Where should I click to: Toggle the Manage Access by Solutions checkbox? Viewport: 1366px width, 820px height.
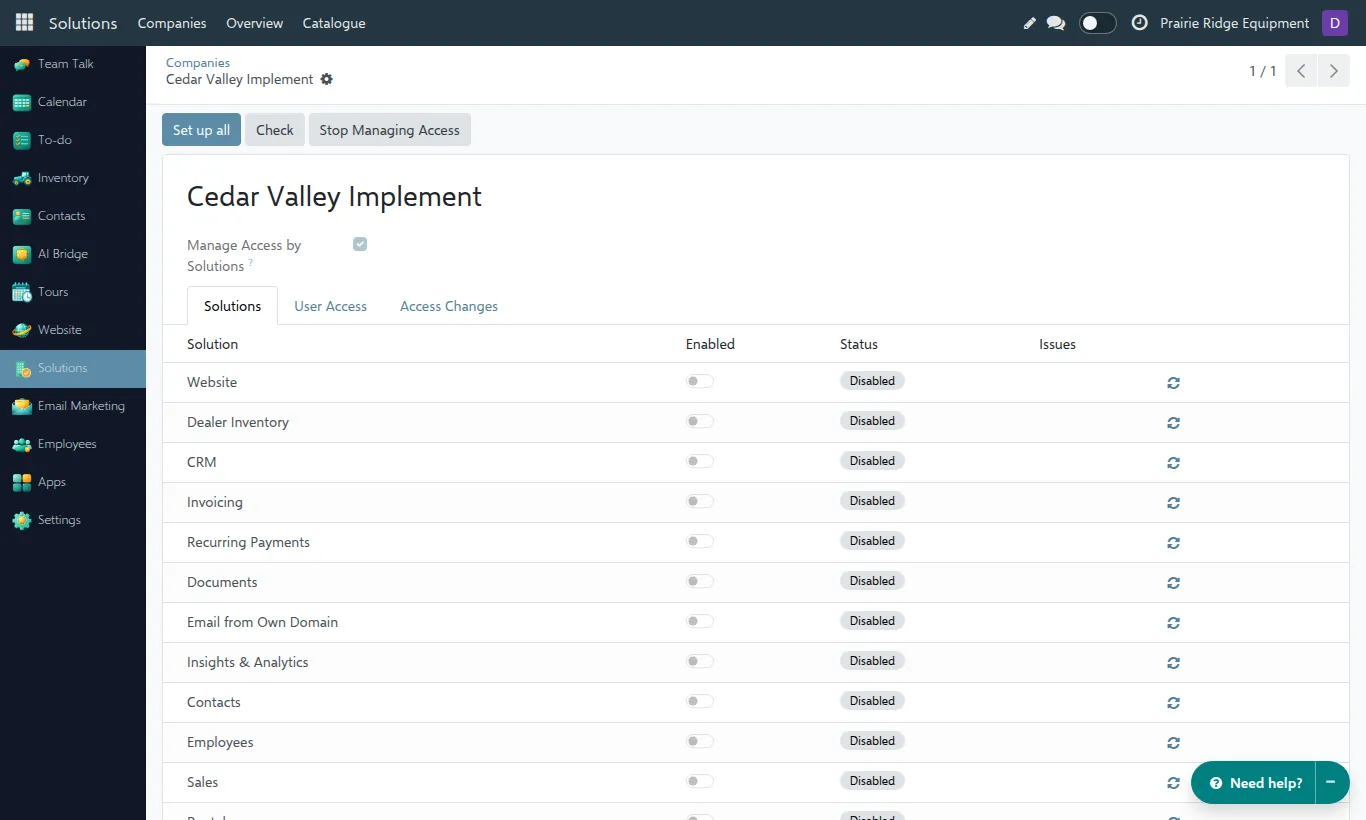click(x=360, y=244)
